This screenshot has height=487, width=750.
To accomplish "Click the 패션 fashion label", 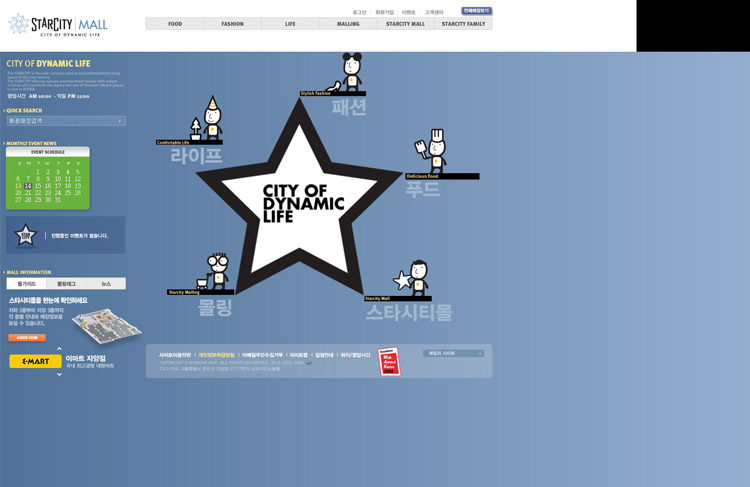I will (x=349, y=107).
